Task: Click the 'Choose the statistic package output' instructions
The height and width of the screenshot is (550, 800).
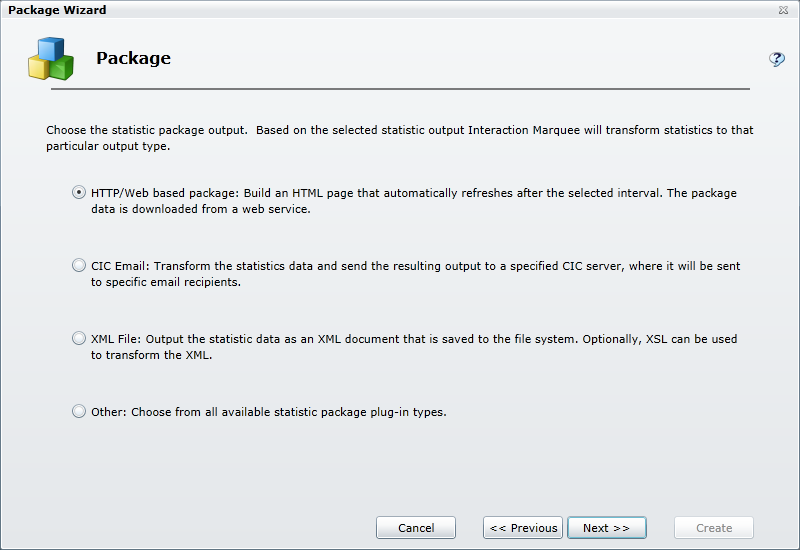Action: (x=400, y=138)
